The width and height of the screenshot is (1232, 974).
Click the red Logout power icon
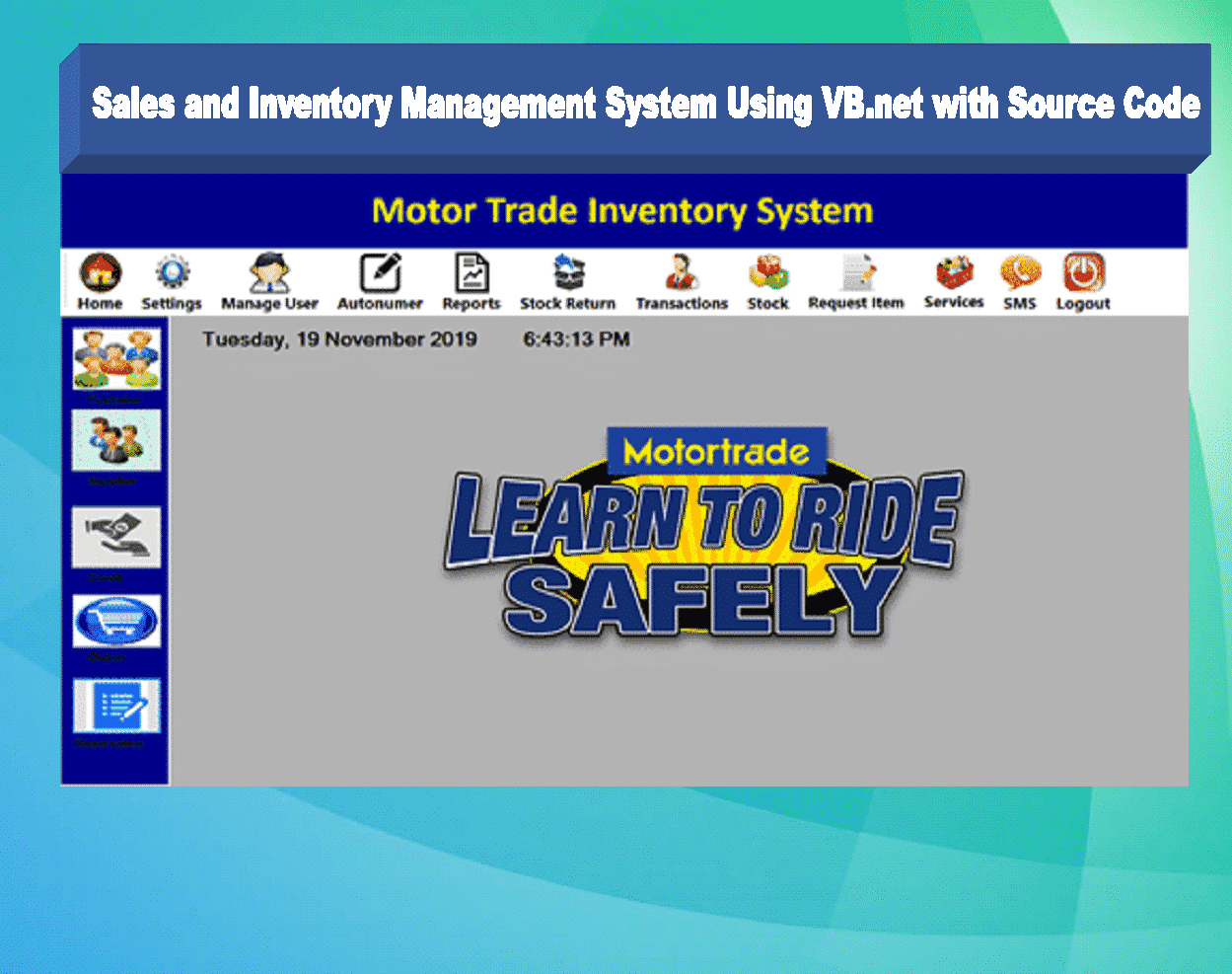pos(1083,272)
